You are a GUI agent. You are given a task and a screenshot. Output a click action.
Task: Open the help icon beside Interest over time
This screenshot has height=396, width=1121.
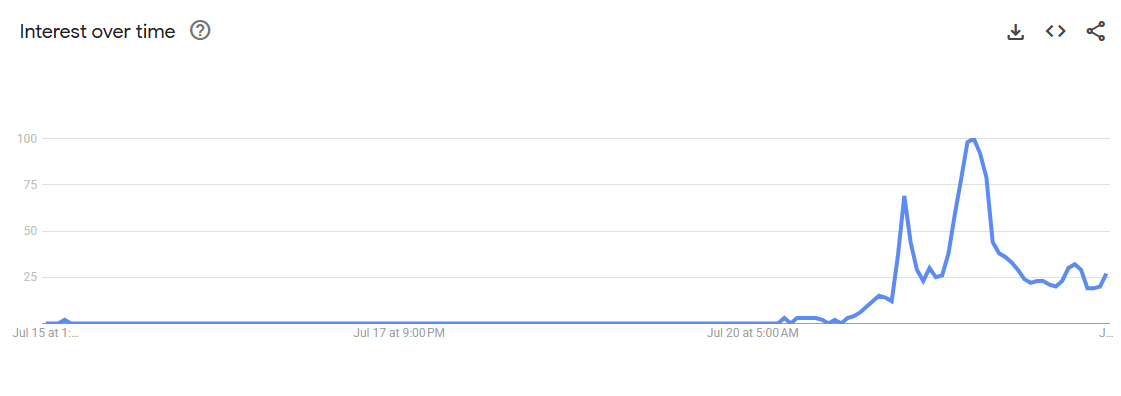pos(200,31)
